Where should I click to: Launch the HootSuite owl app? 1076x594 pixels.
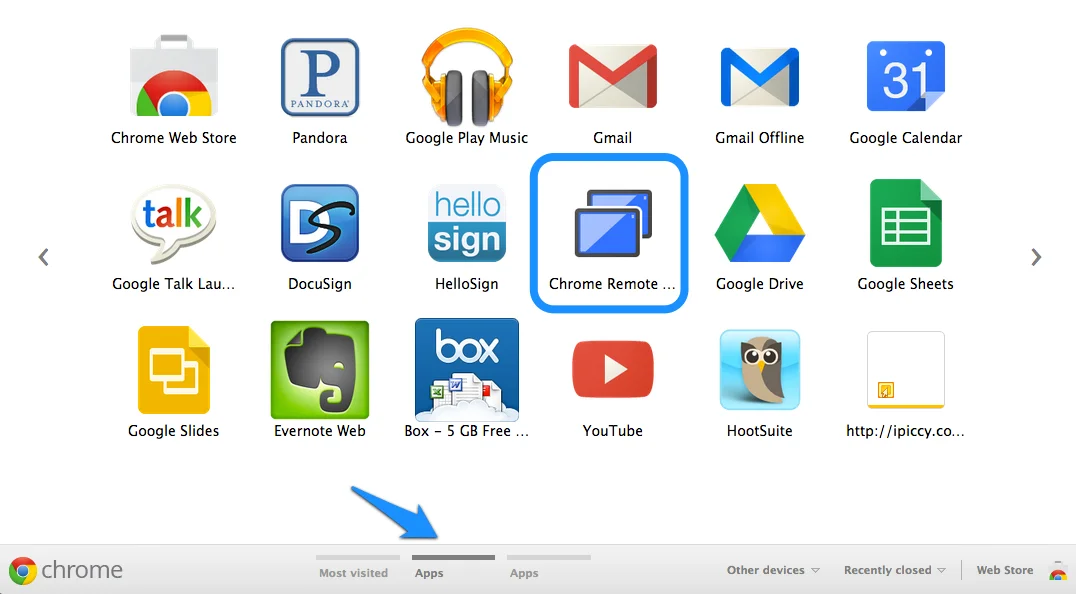click(760, 370)
